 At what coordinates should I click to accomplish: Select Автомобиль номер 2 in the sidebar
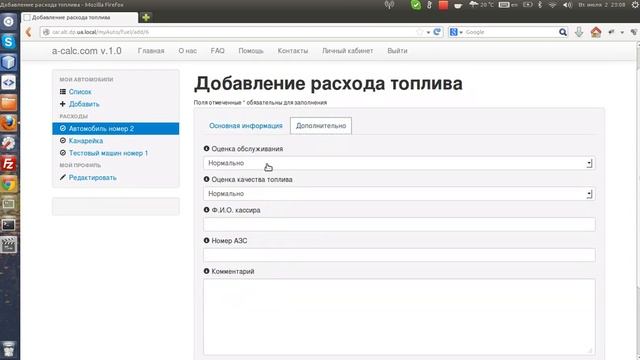click(x=116, y=129)
